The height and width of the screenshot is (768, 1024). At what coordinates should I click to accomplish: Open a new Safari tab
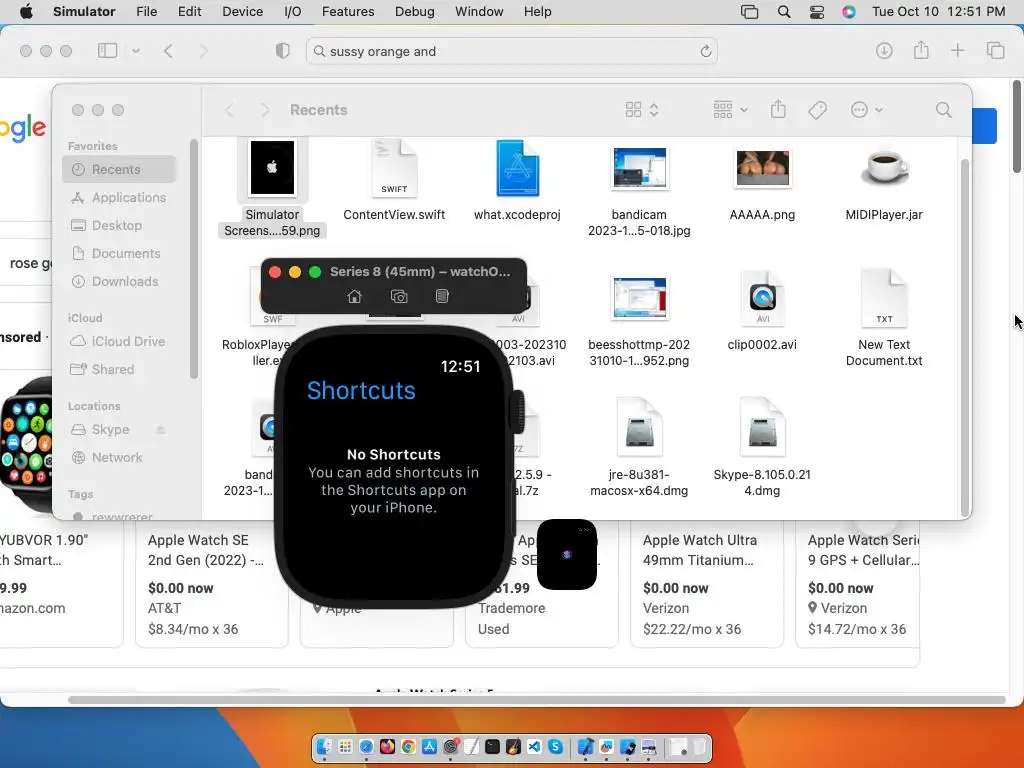click(x=957, y=51)
